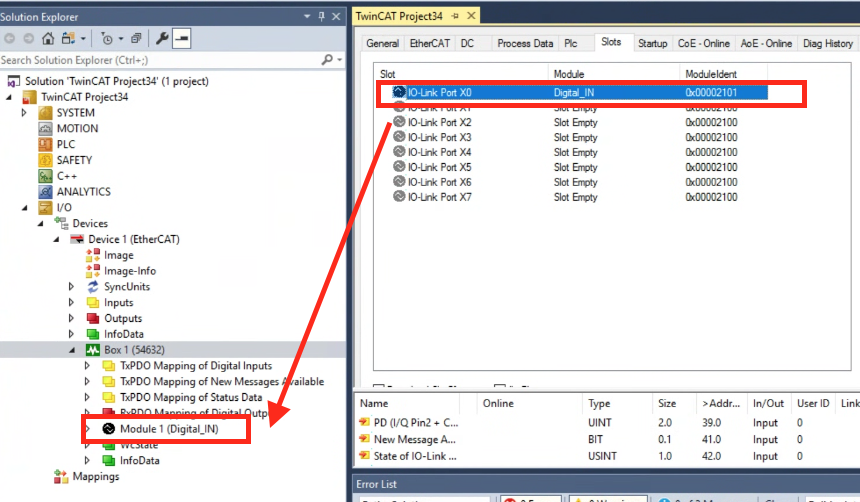Open the Process Data tab
The image size is (860, 502).
coord(525,43)
